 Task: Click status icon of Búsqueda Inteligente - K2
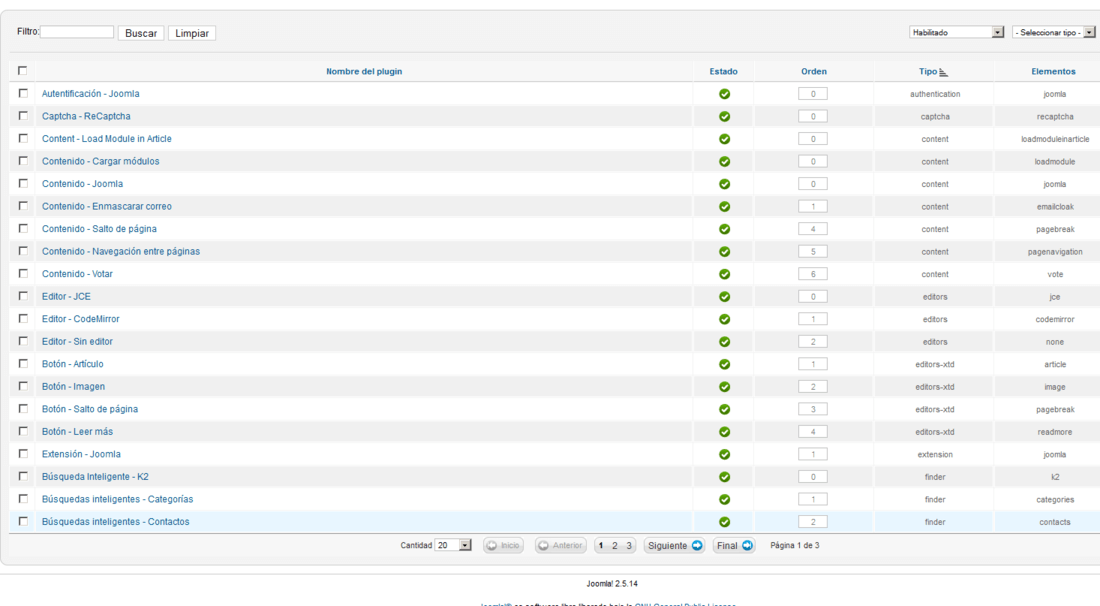[724, 477]
